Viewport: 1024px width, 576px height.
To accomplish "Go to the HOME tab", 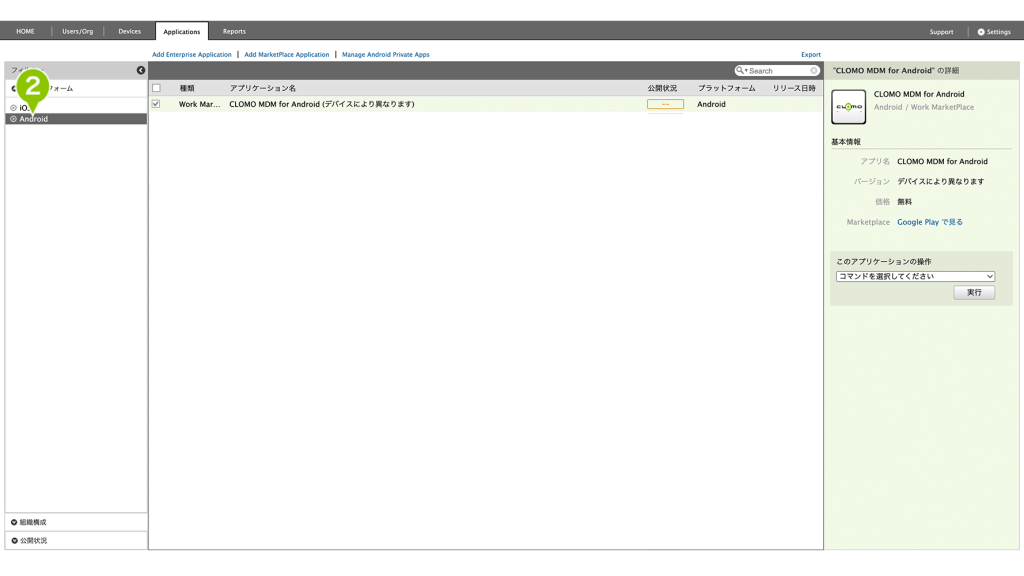I will [x=25, y=31].
